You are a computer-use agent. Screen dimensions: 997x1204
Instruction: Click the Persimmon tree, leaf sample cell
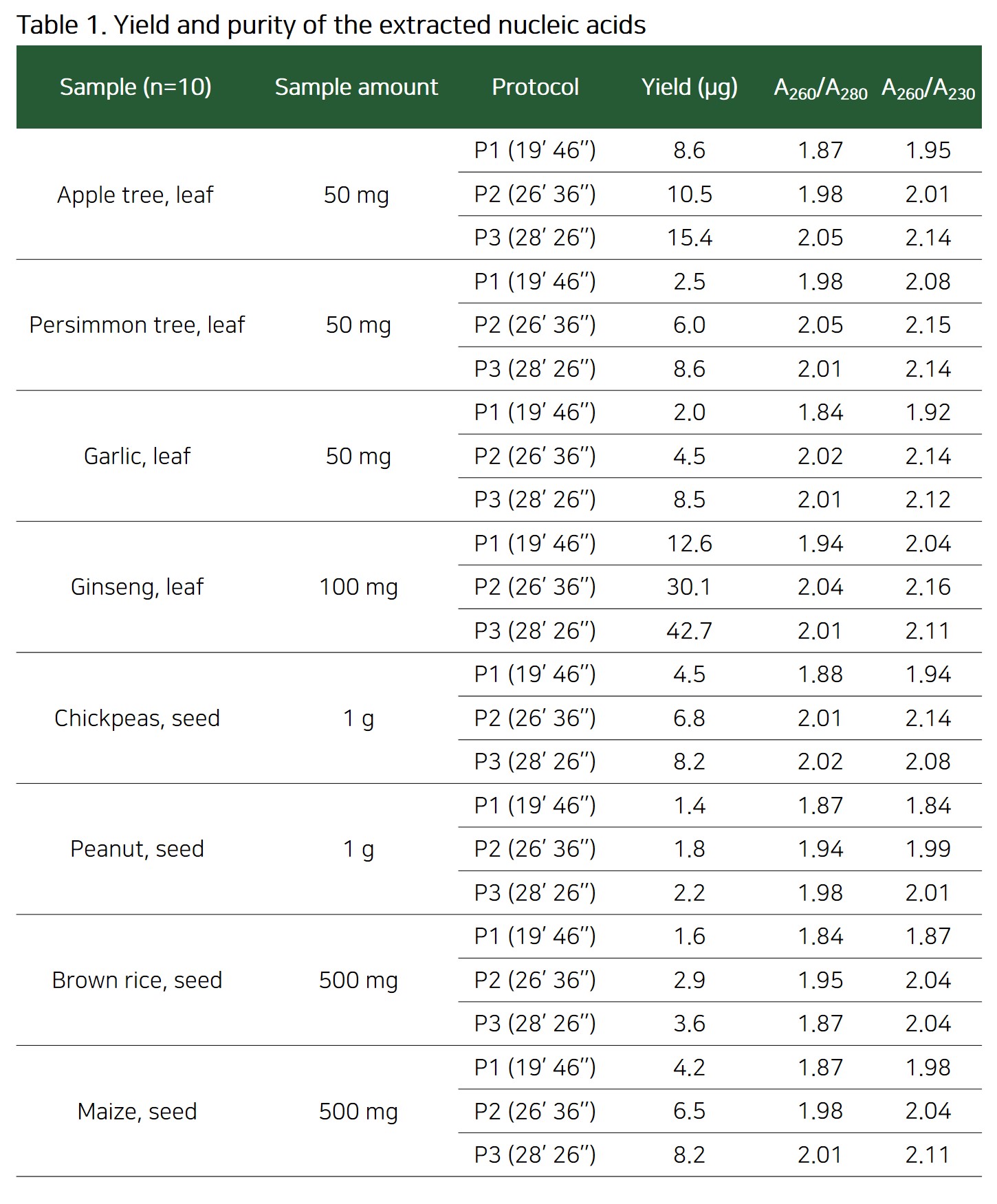(137, 325)
